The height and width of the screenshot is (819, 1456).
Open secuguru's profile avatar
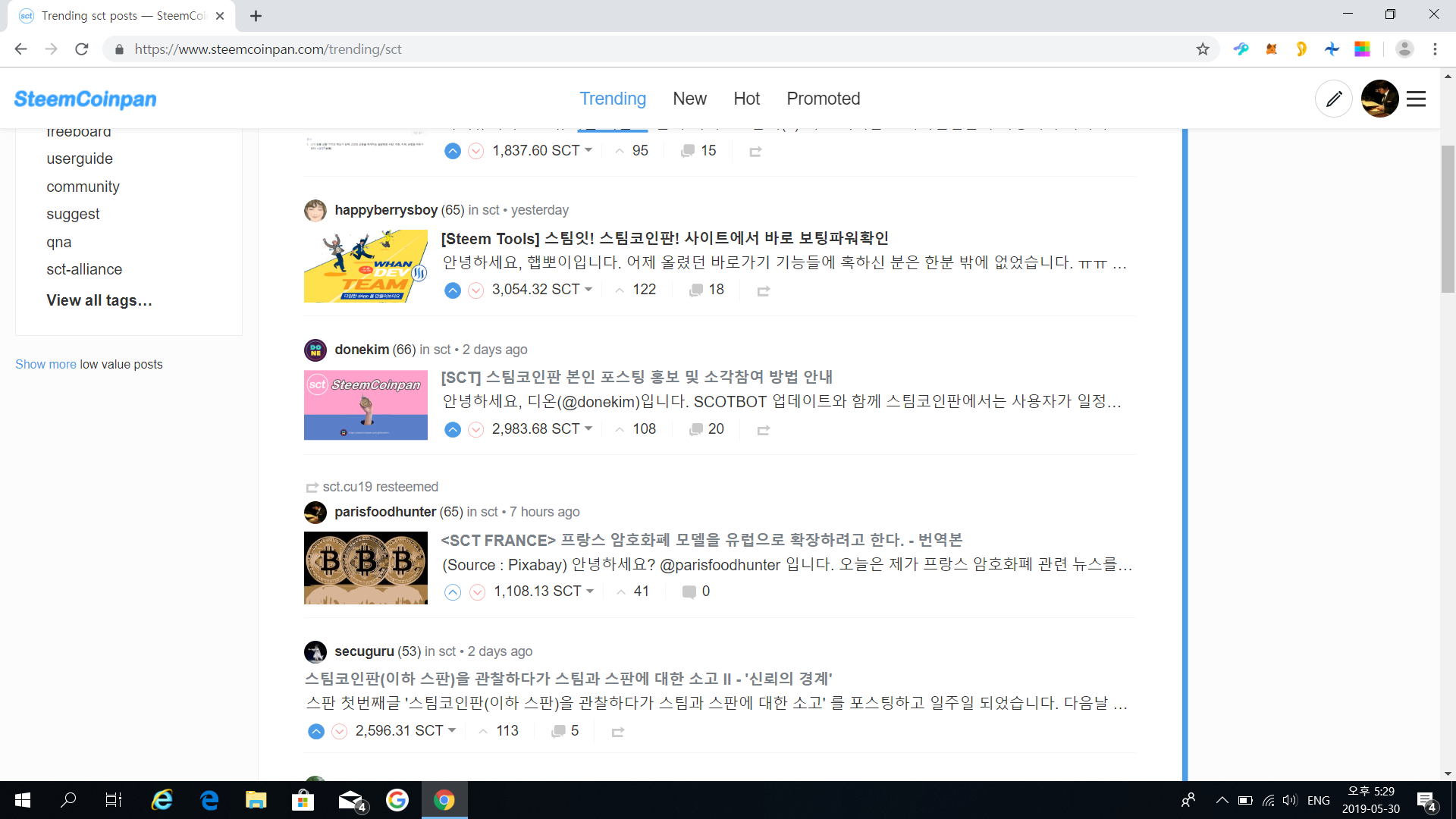pos(315,651)
